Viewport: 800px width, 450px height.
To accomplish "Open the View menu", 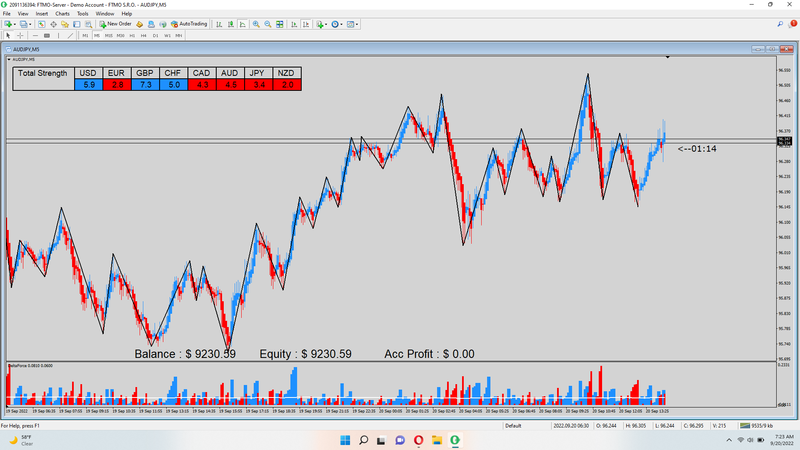I will coord(23,14).
